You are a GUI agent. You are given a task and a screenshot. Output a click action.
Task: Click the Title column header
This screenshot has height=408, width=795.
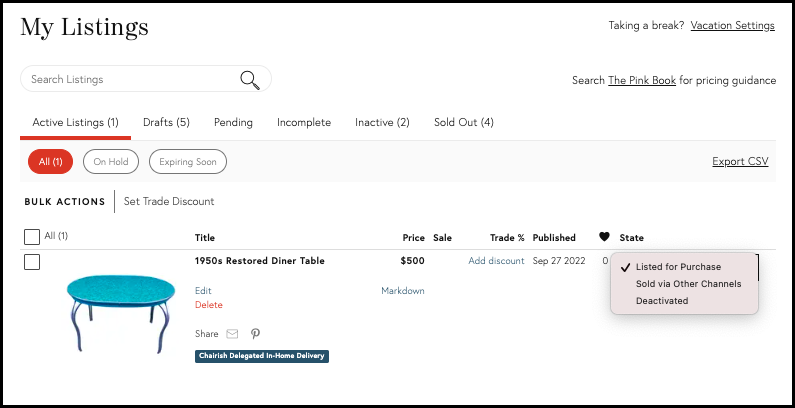tap(205, 237)
